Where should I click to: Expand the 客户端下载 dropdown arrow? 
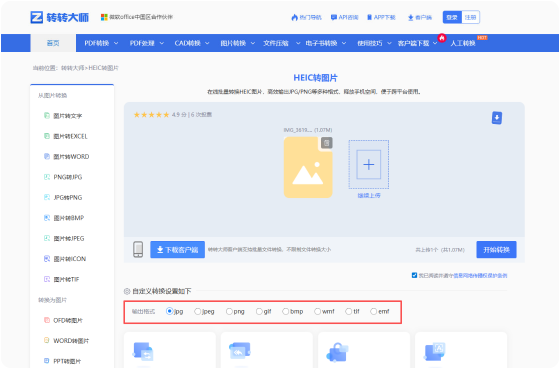click(x=435, y=43)
